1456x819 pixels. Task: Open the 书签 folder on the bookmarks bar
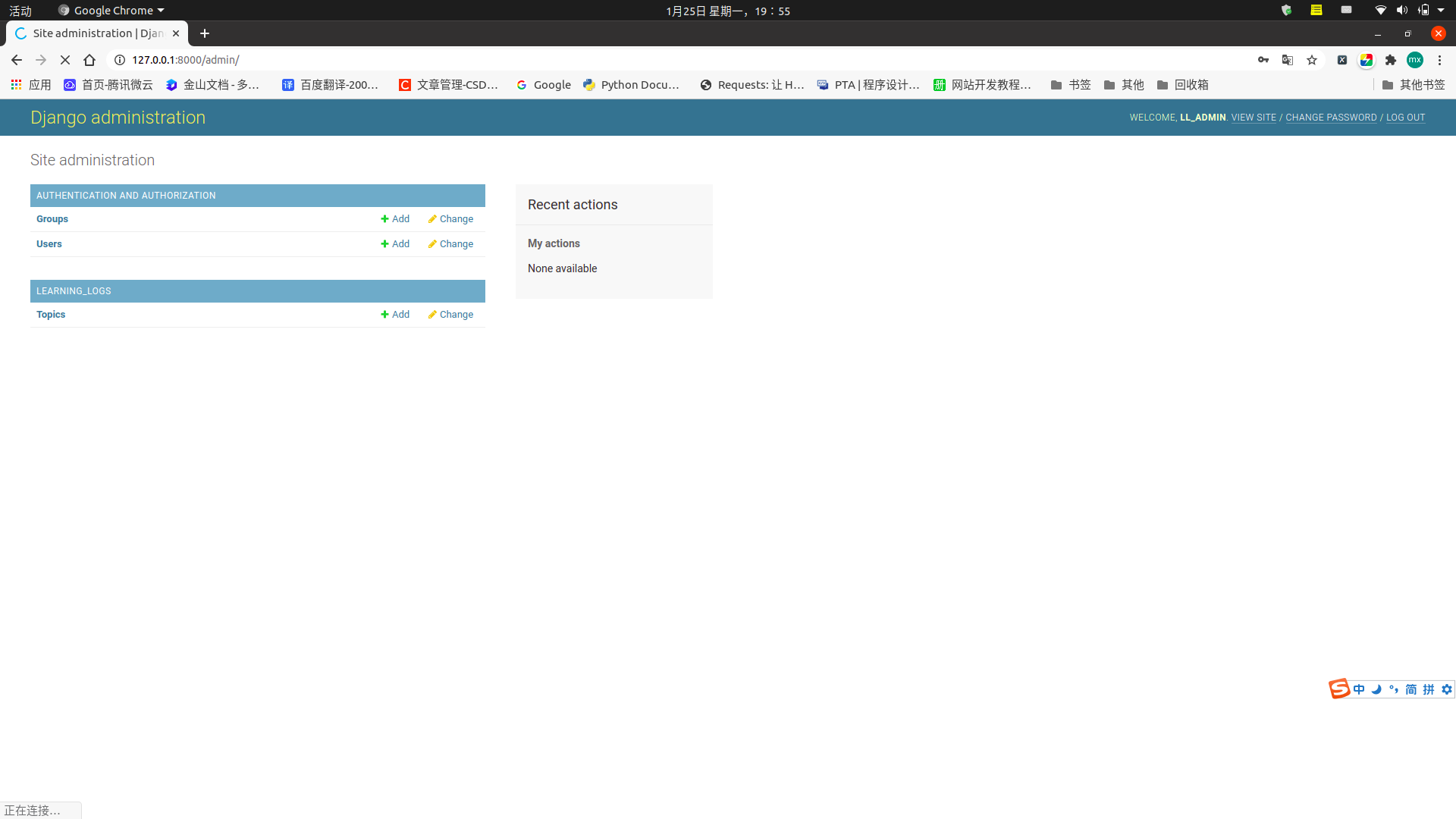1070,85
